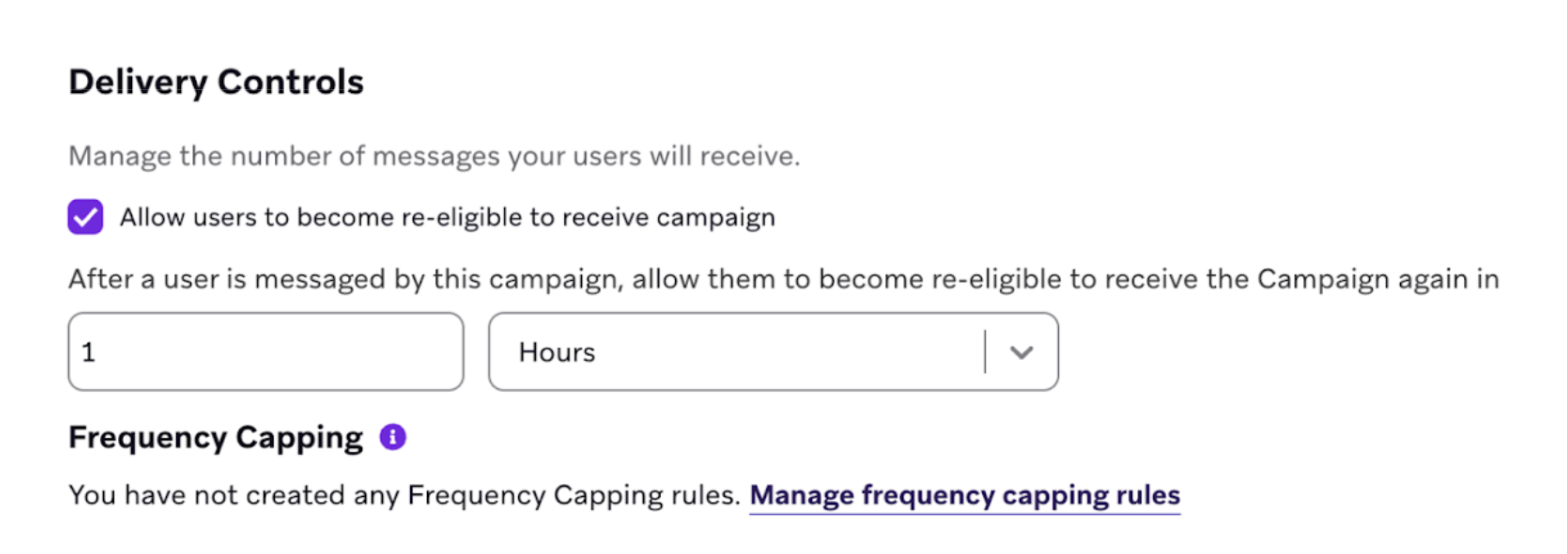Image resolution: width=1567 pixels, height=554 pixels.
Task: Open info tooltip beside Frequency Capping
Action: [393, 437]
